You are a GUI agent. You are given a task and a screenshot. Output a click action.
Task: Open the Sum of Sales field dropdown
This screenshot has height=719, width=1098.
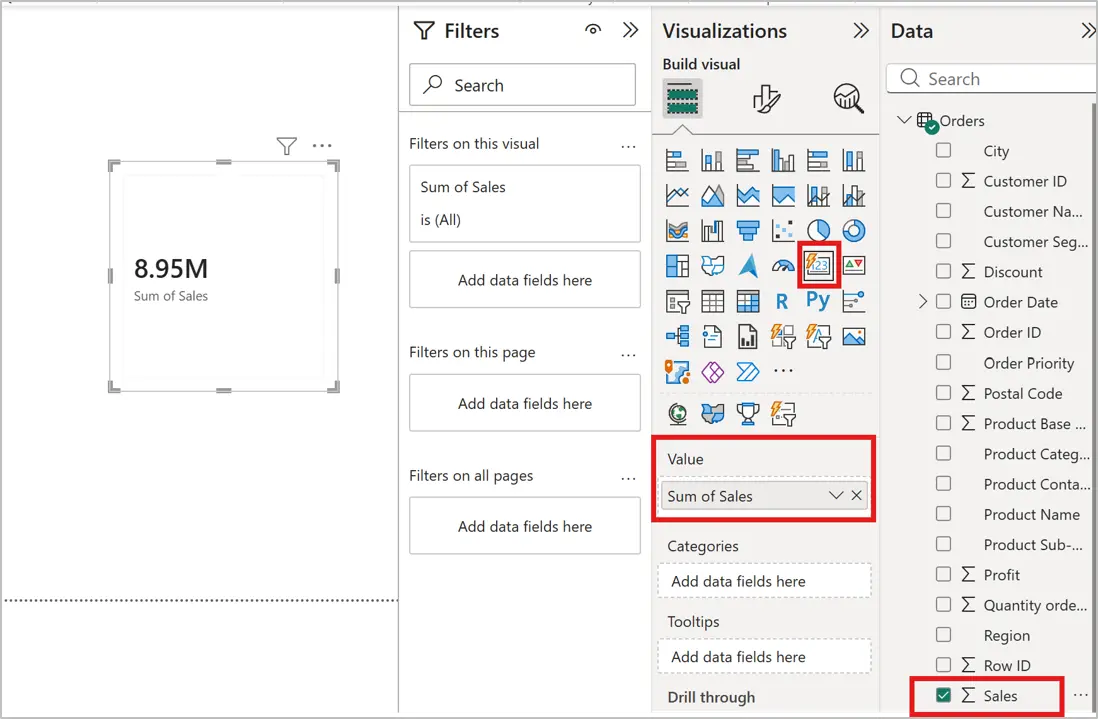tap(835, 496)
